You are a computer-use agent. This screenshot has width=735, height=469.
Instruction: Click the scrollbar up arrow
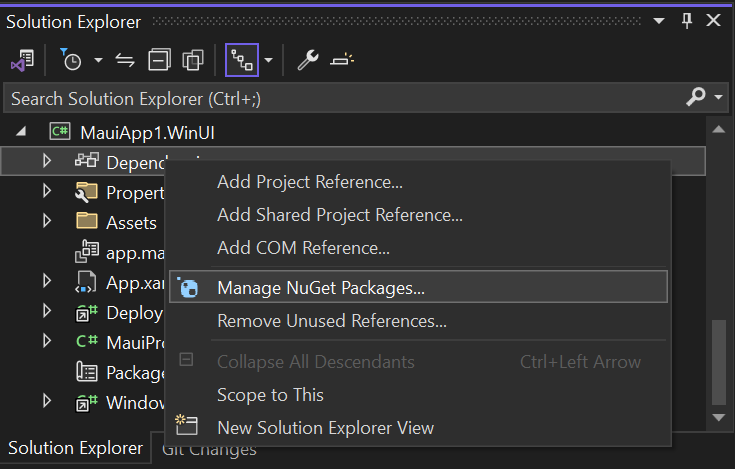719,130
